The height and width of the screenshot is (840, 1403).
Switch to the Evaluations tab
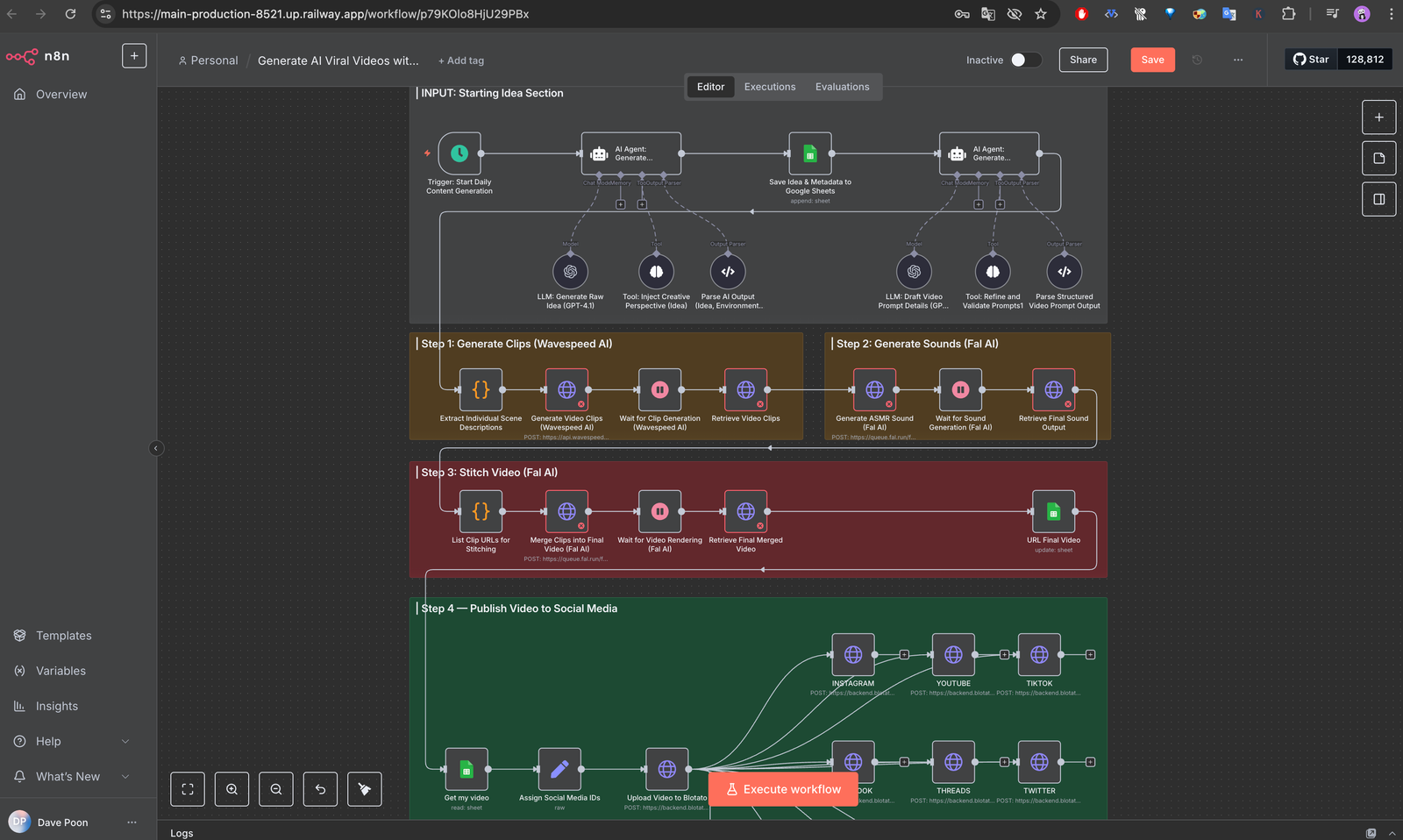[842, 86]
